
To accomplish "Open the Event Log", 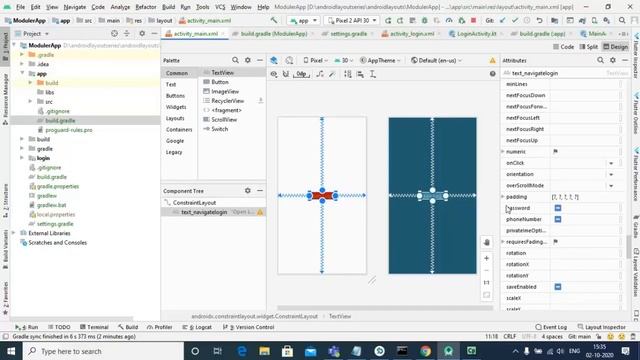I will click(551, 327).
